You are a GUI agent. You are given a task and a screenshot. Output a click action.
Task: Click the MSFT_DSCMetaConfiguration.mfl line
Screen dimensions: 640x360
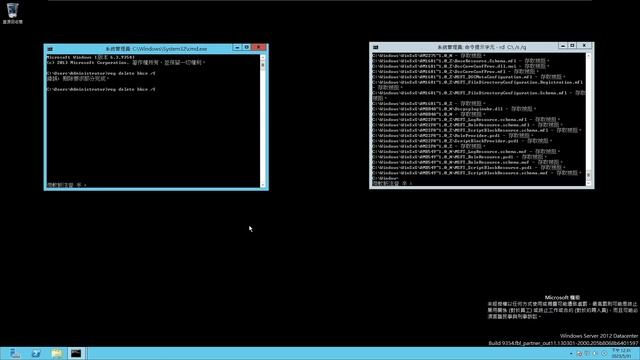tap(469, 77)
